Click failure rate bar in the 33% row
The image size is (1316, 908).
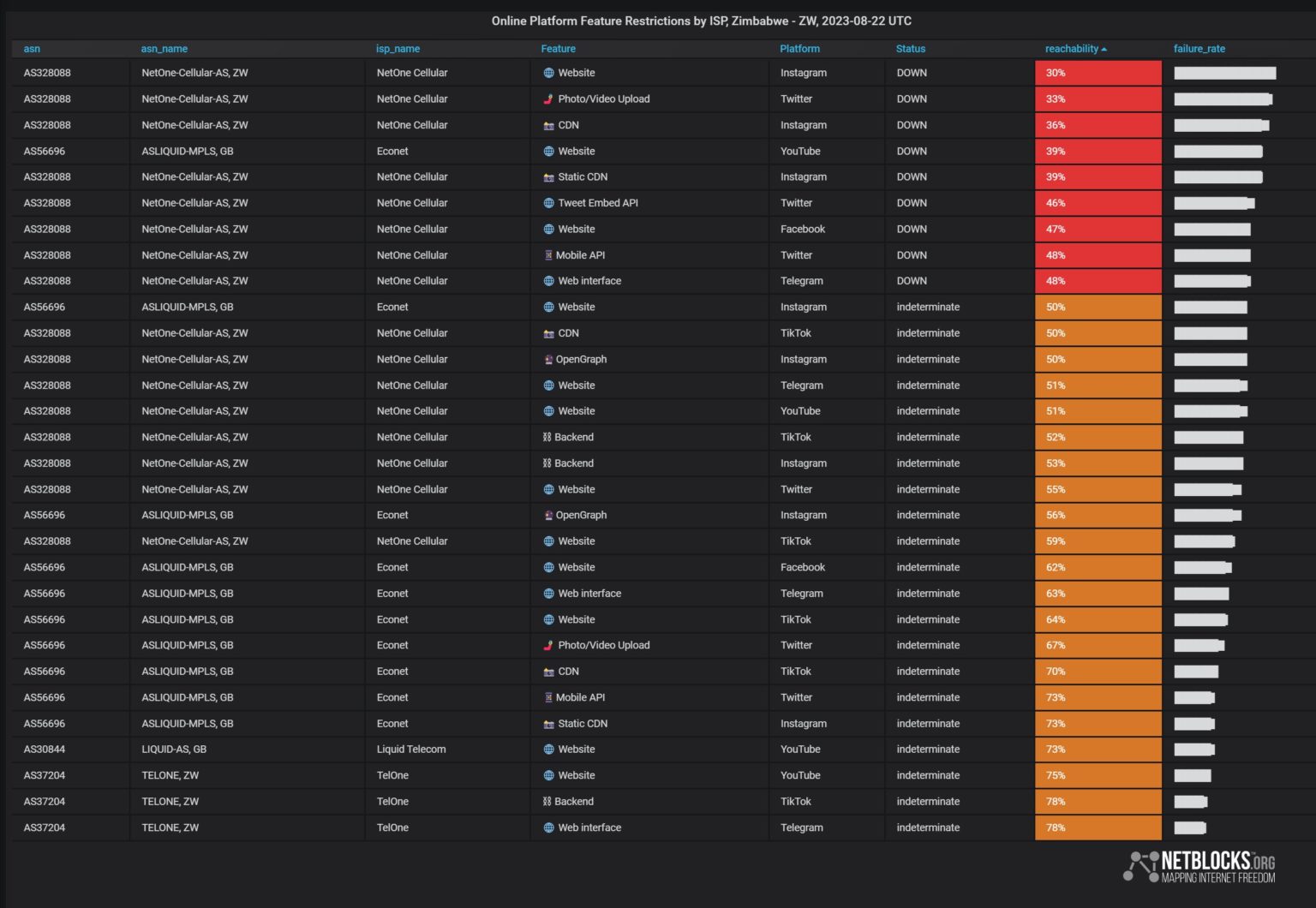[x=1223, y=99]
